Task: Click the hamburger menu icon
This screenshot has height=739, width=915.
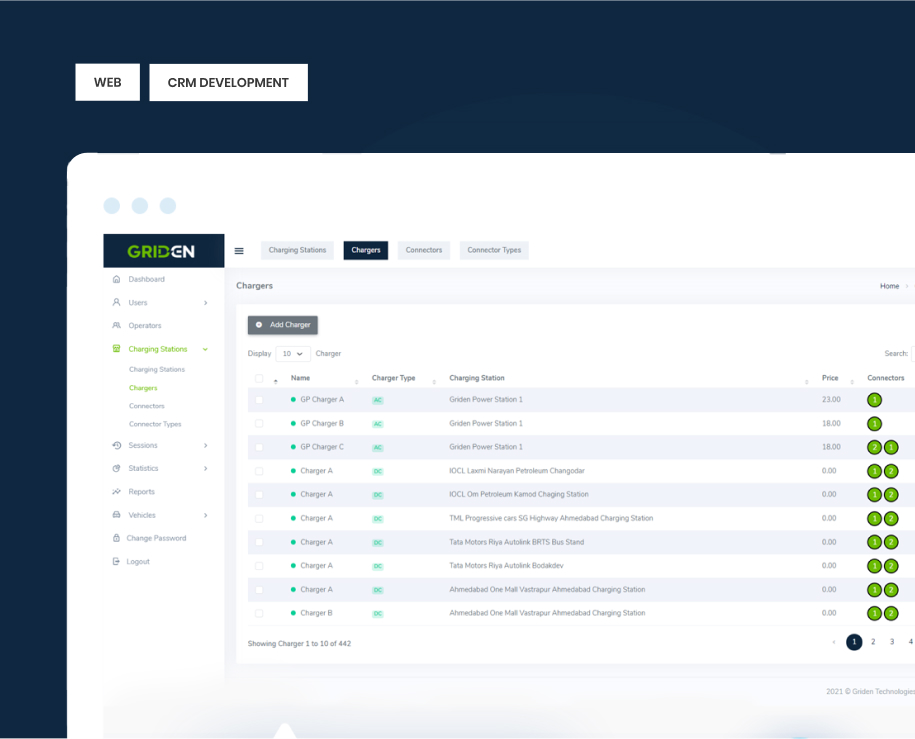Action: 239,251
